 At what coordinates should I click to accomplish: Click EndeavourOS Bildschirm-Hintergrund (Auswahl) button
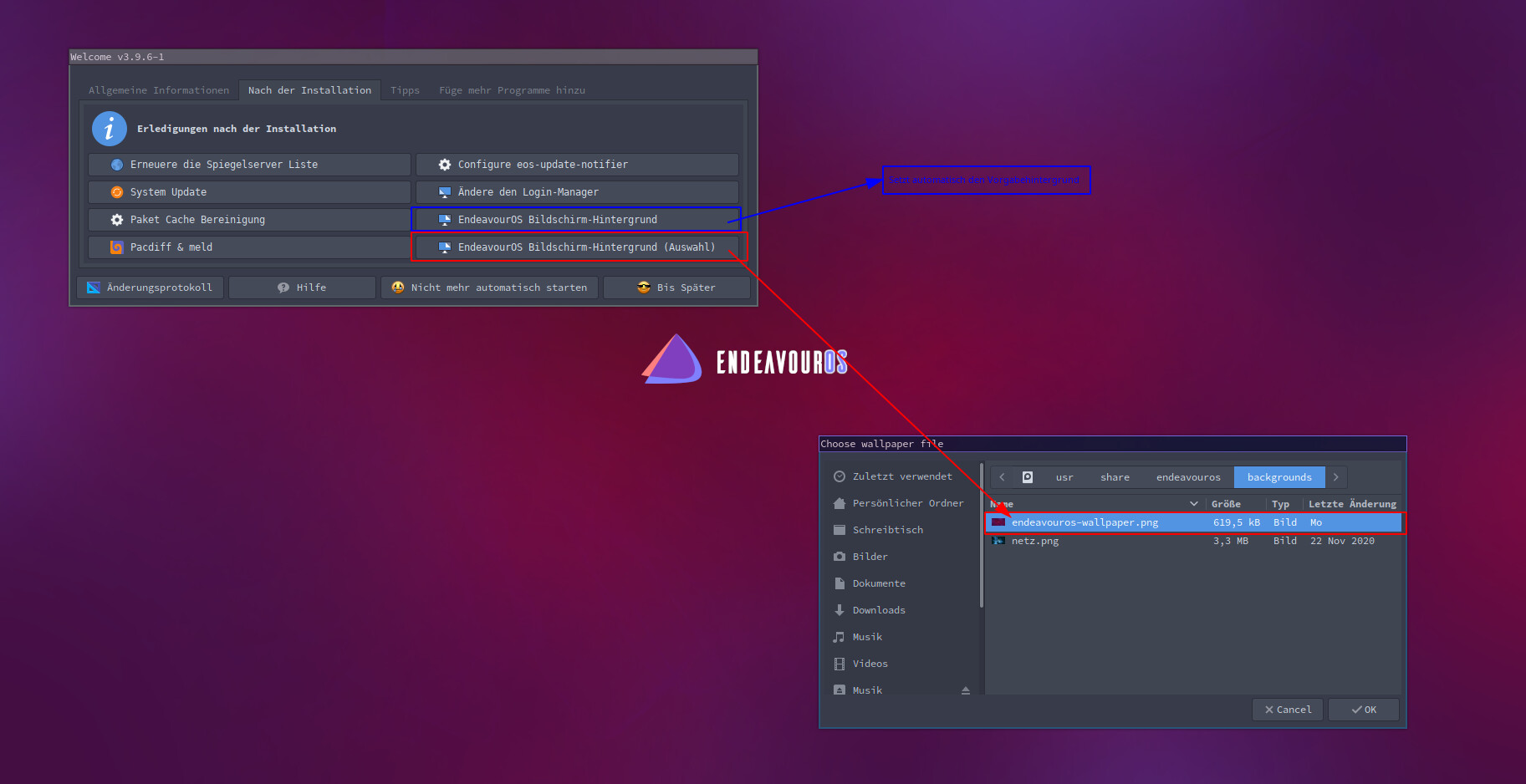tap(577, 247)
